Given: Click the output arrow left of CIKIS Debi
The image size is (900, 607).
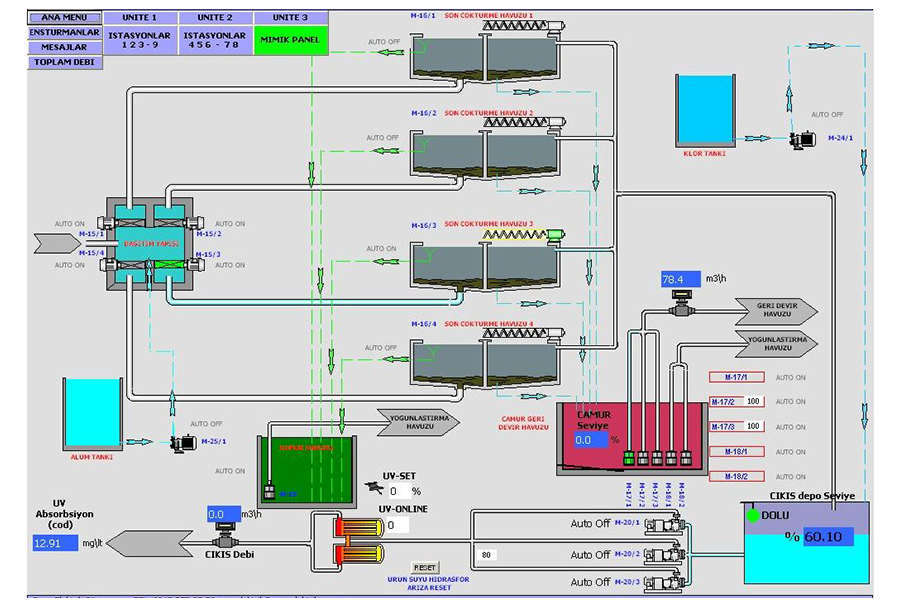Looking at the screenshot, I should tap(150, 543).
